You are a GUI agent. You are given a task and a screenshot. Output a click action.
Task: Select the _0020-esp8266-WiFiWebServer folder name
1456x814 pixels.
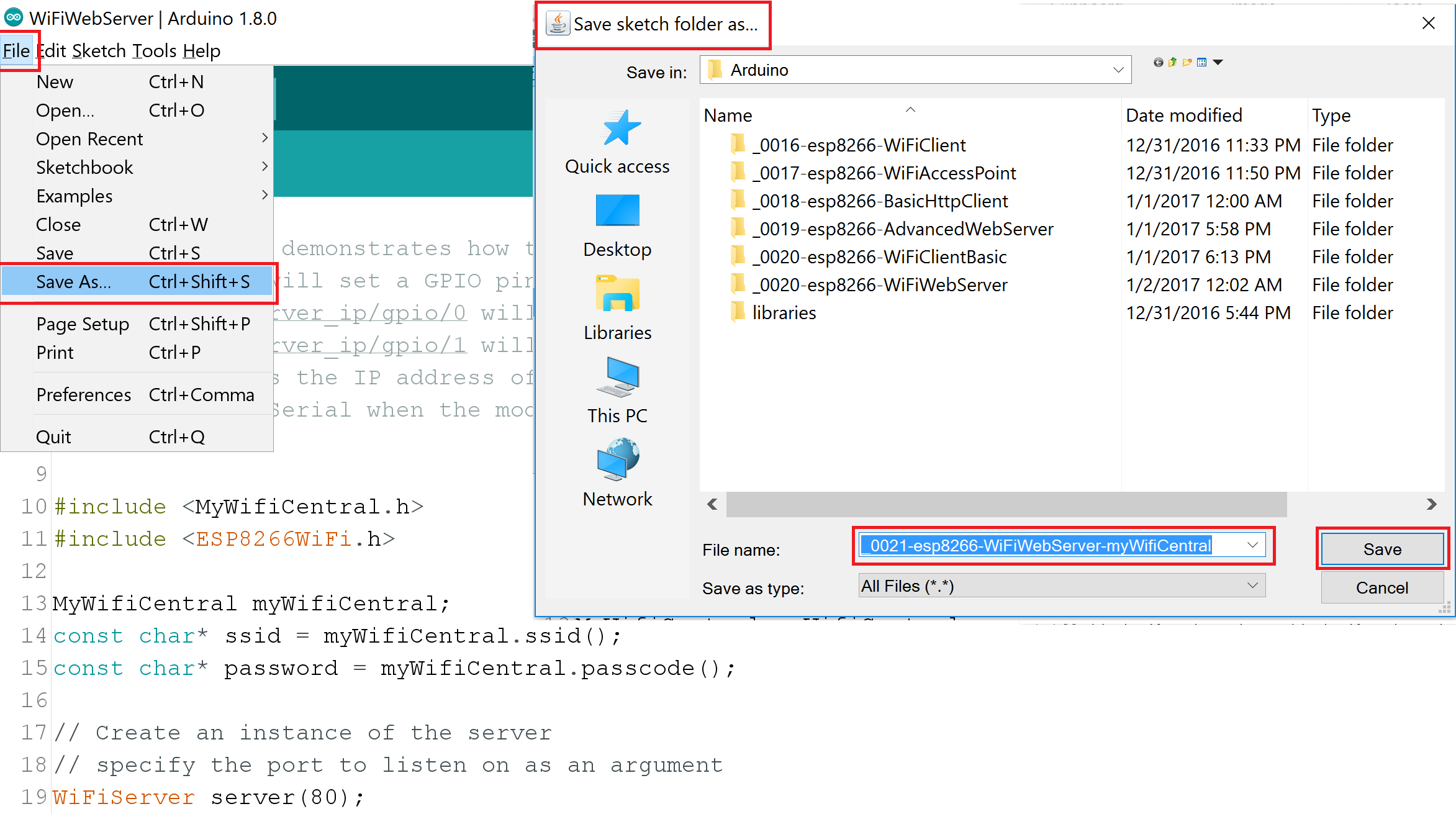coord(880,284)
